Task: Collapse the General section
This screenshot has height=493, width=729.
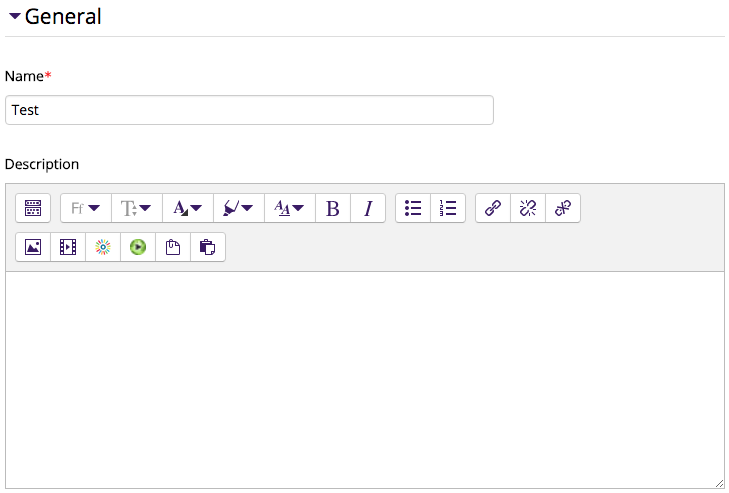Action: pos(14,16)
